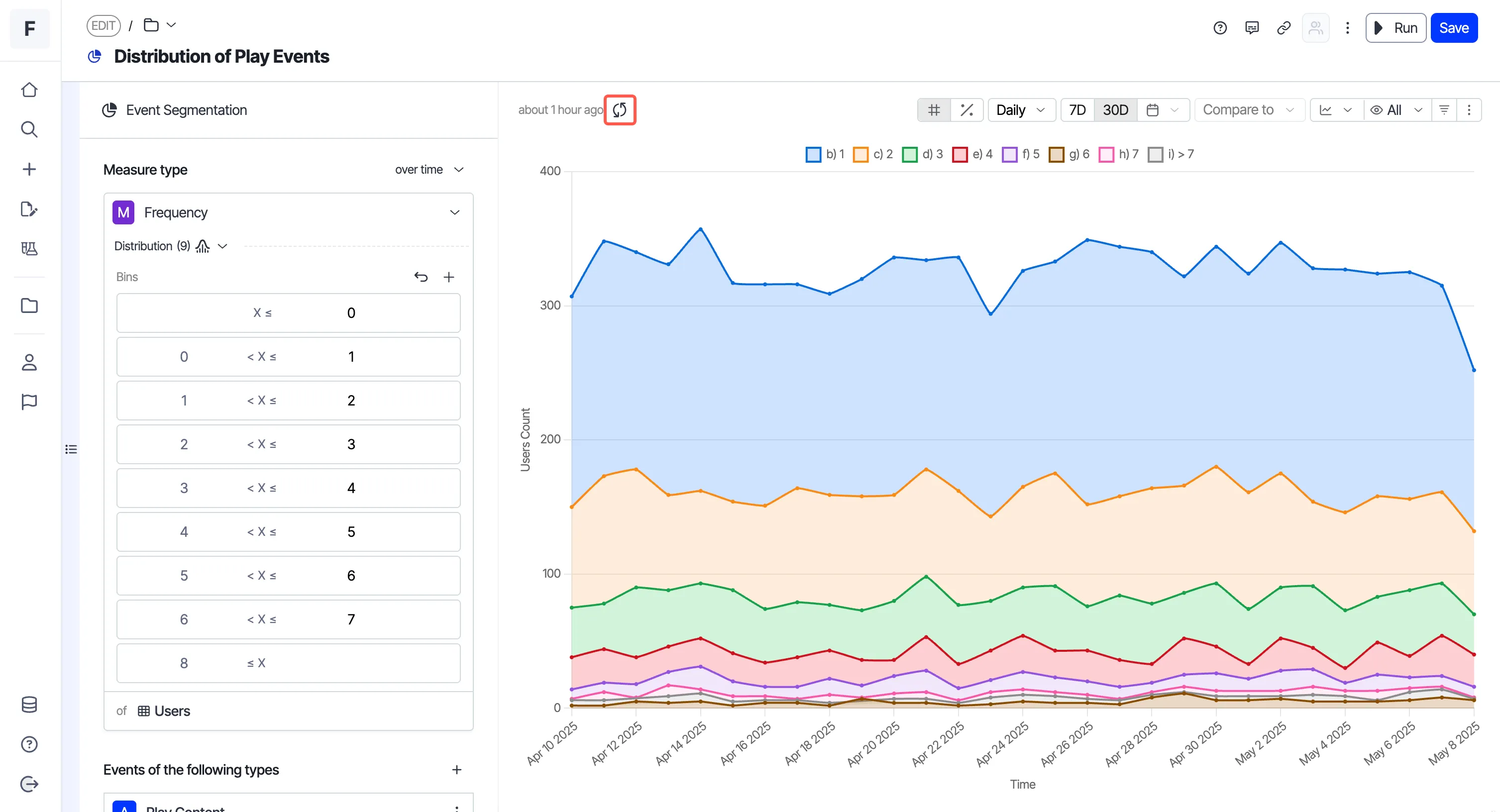Open the Home icon in sidebar
Viewport: 1500px width, 812px height.
[x=29, y=90]
